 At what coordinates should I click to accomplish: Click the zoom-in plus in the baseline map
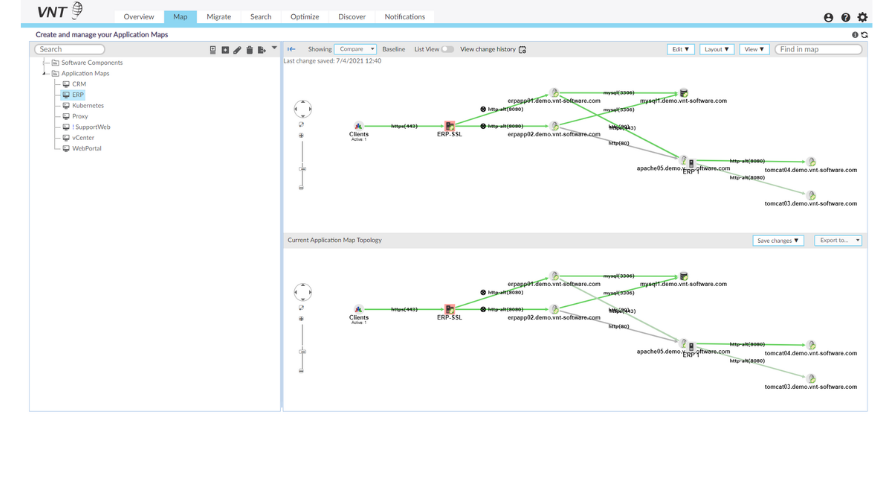301,136
